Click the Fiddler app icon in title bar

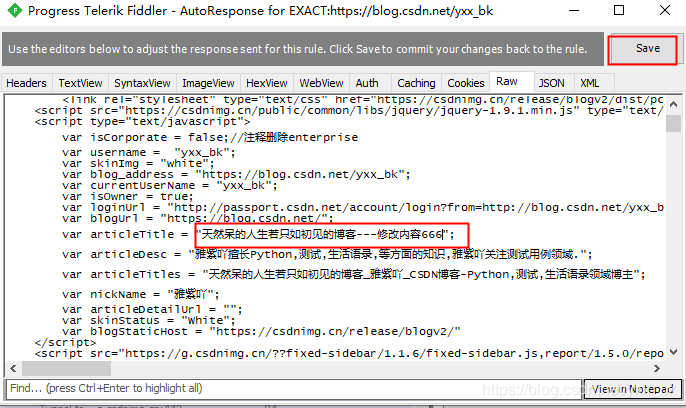[14, 10]
